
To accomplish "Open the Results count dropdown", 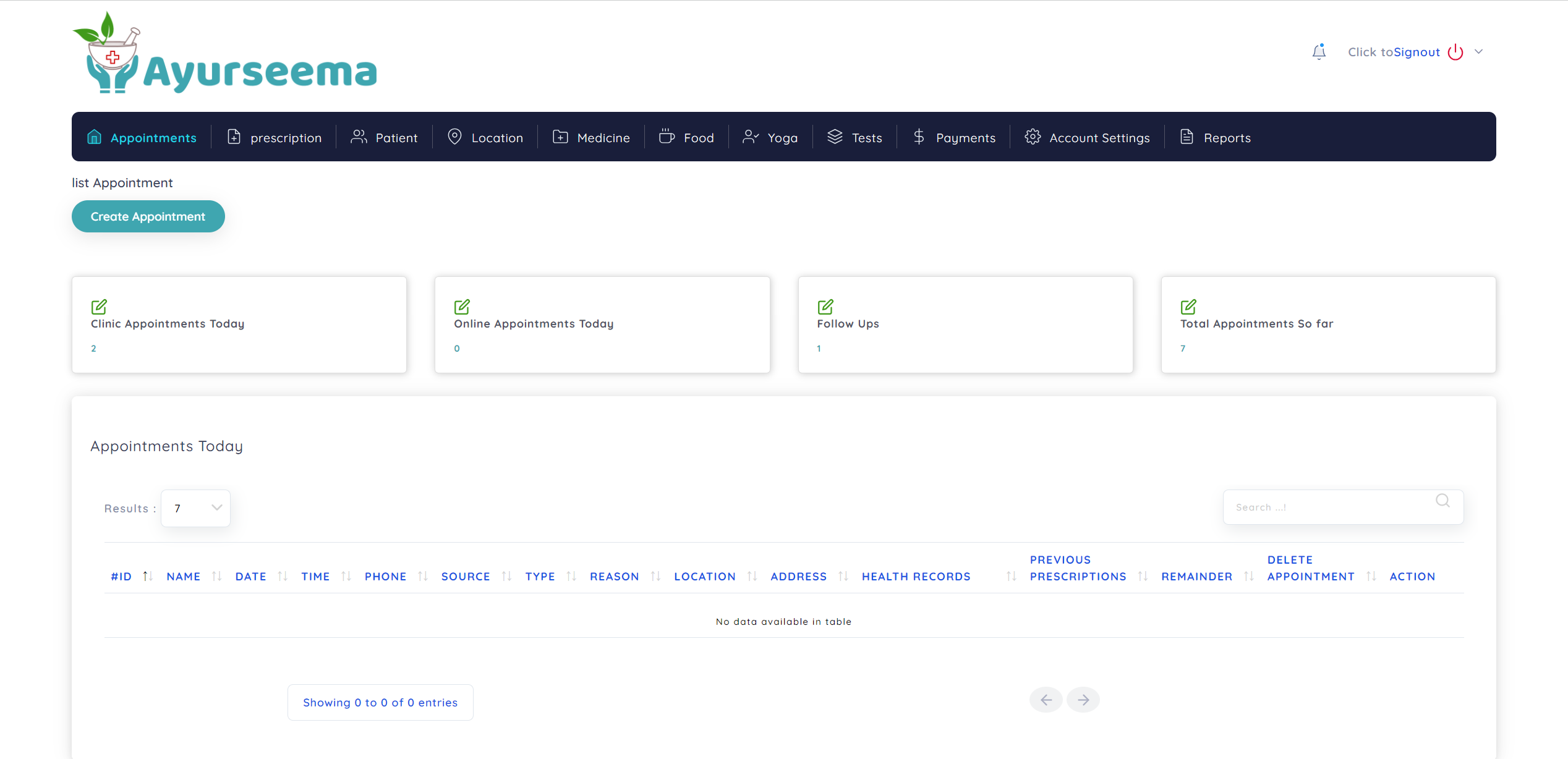I will pyautogui.click(x=195, y=508).
